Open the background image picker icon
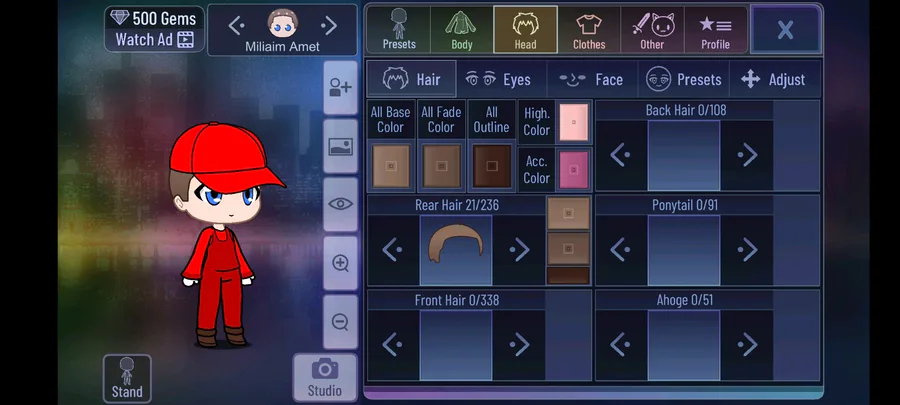 point(340,146)
